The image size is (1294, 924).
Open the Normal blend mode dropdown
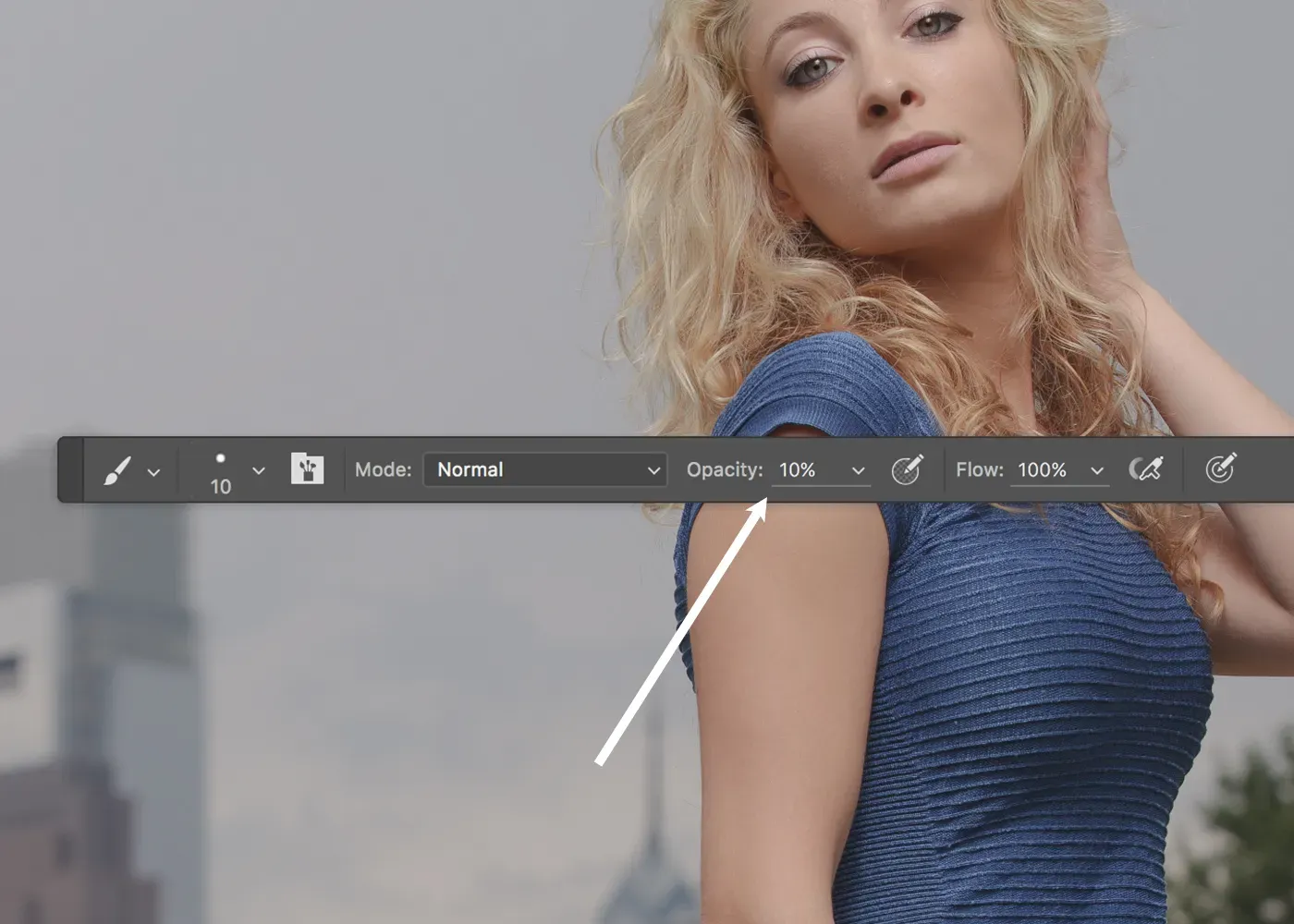coord(545,469)
